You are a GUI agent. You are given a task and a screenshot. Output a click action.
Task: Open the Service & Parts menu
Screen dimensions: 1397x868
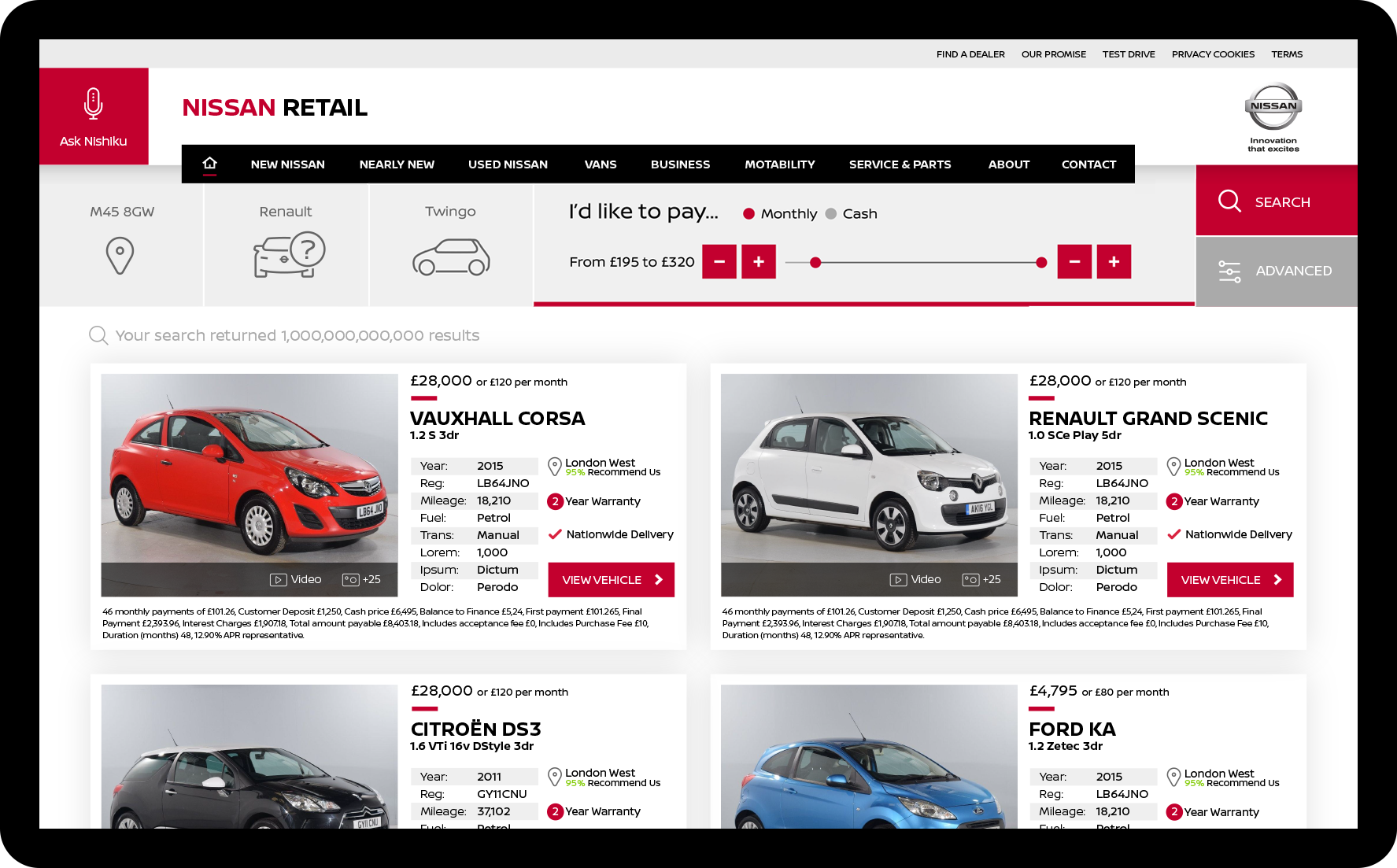[x=900, y=164]
